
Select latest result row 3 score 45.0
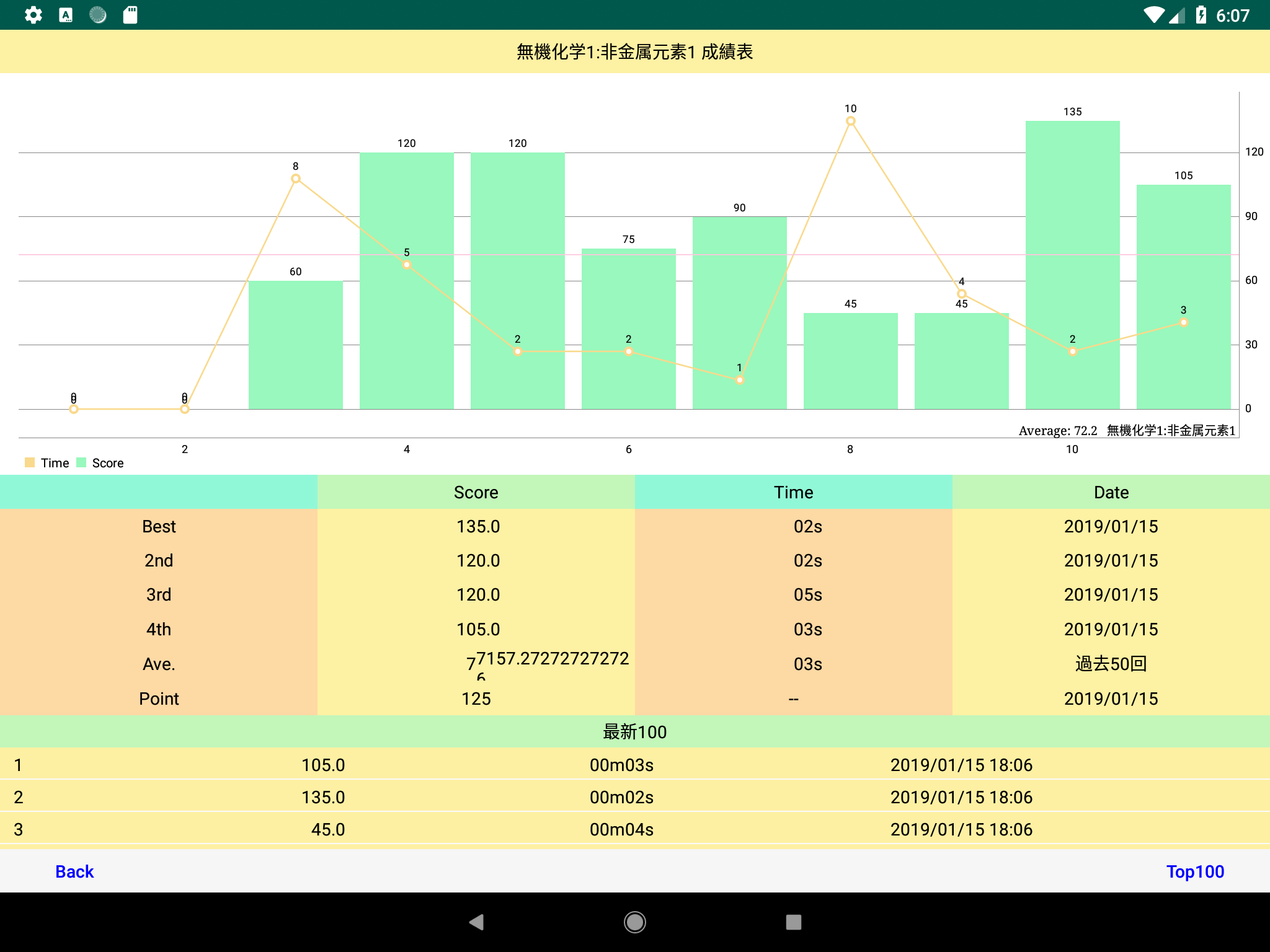click(328, 829)
